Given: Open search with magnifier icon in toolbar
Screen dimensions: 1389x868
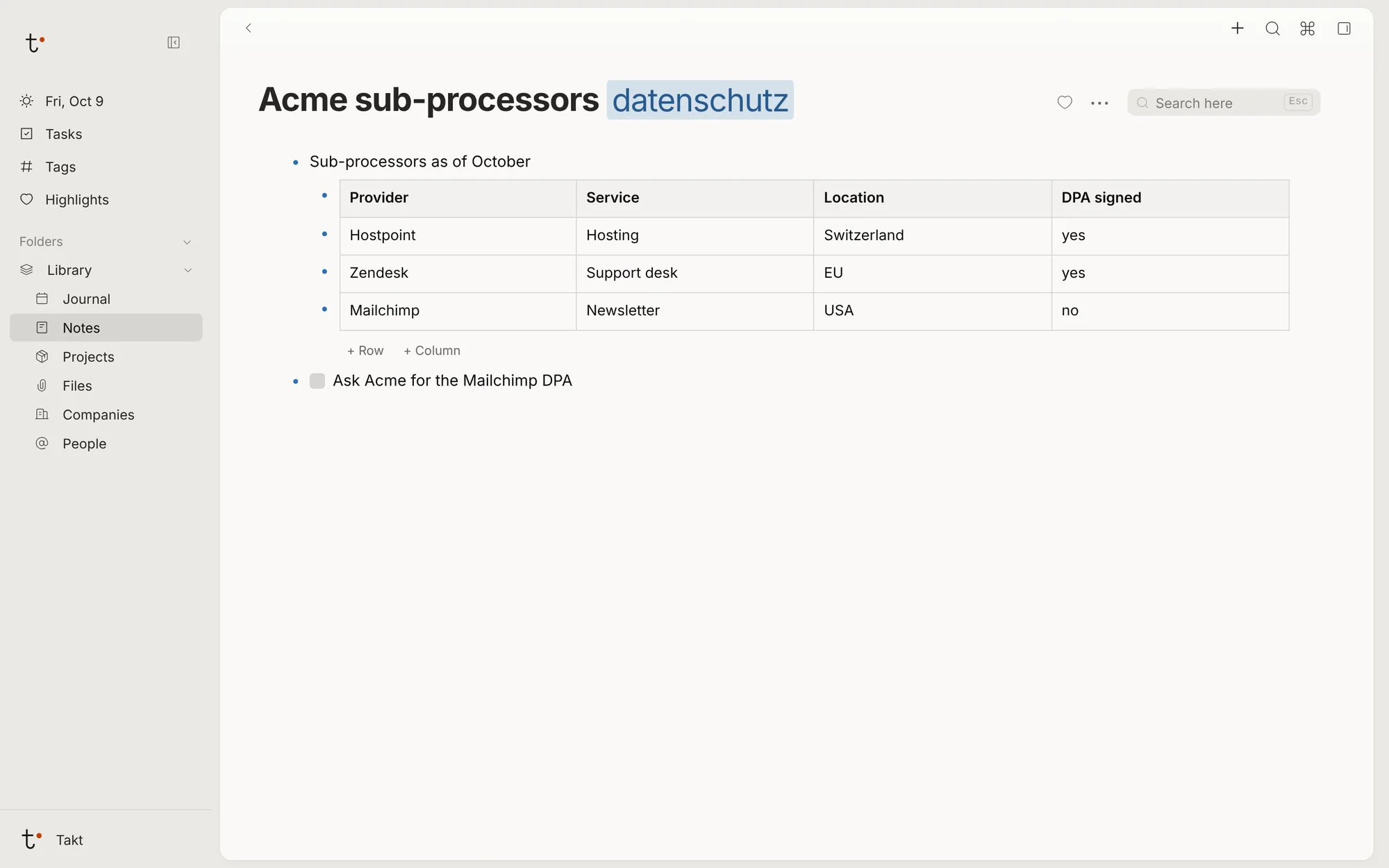Looking at the screenshot, I should [1272, 28].
